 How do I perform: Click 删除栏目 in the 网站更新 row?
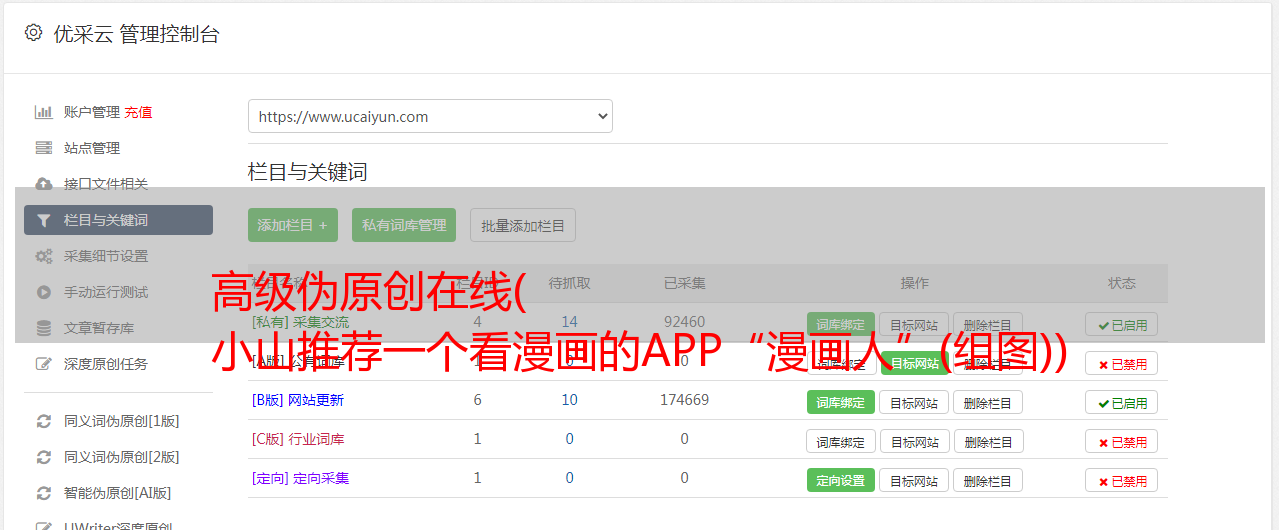pyautogui.click(x=988, y=403)
